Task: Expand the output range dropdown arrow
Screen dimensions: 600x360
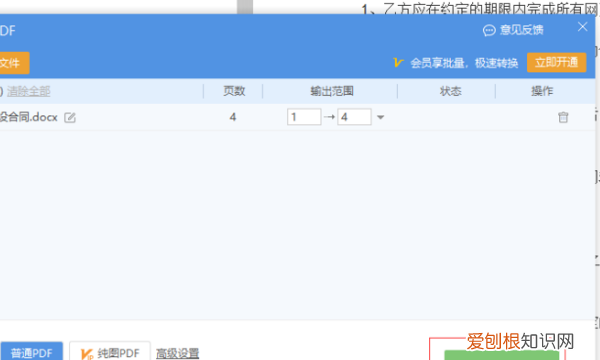Action: point(380,117)
